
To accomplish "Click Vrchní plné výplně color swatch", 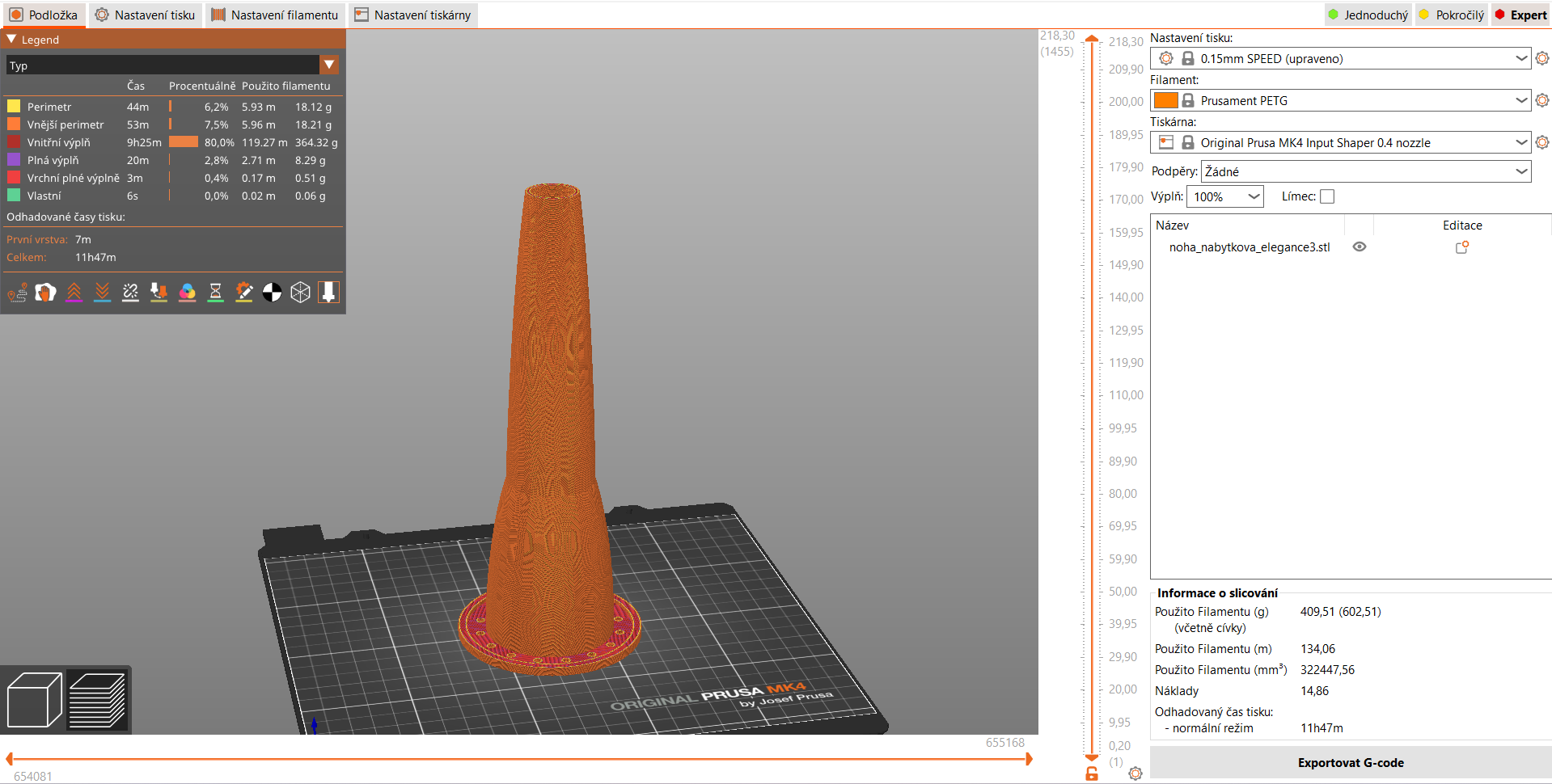I will click(x=14, y=178).
